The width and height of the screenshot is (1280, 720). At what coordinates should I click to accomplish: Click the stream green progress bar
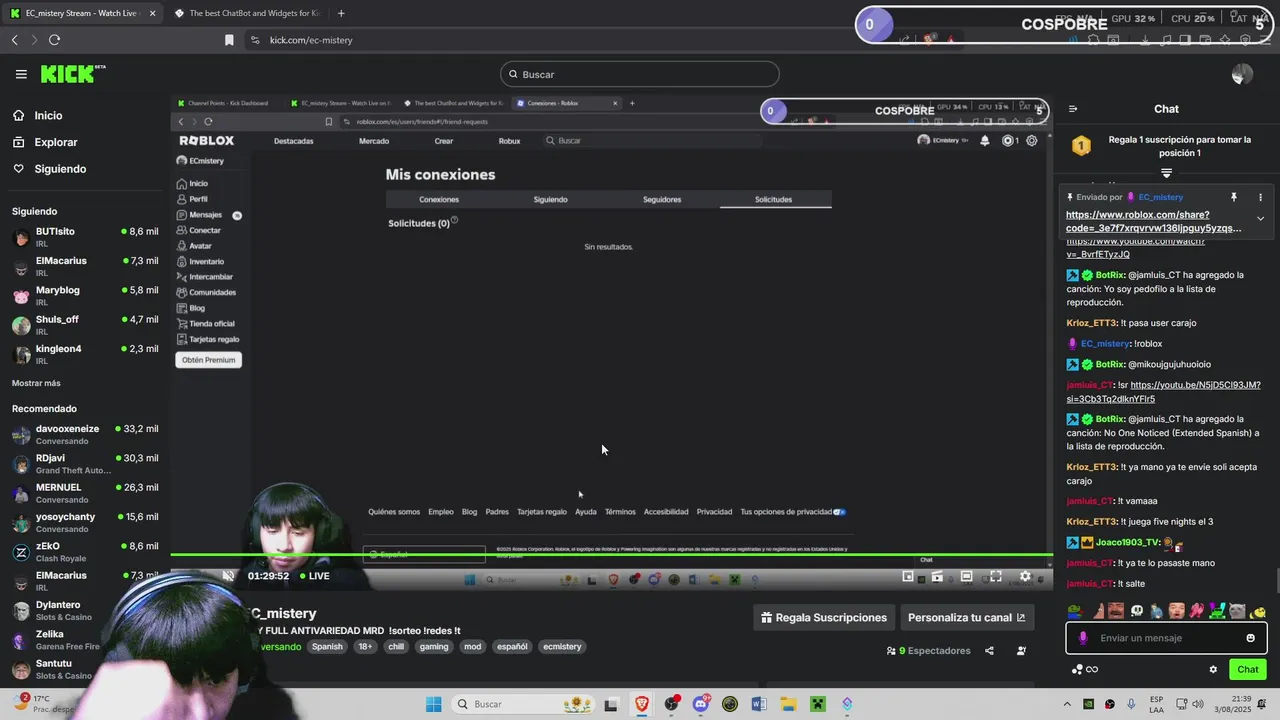(x=611, y=555)
